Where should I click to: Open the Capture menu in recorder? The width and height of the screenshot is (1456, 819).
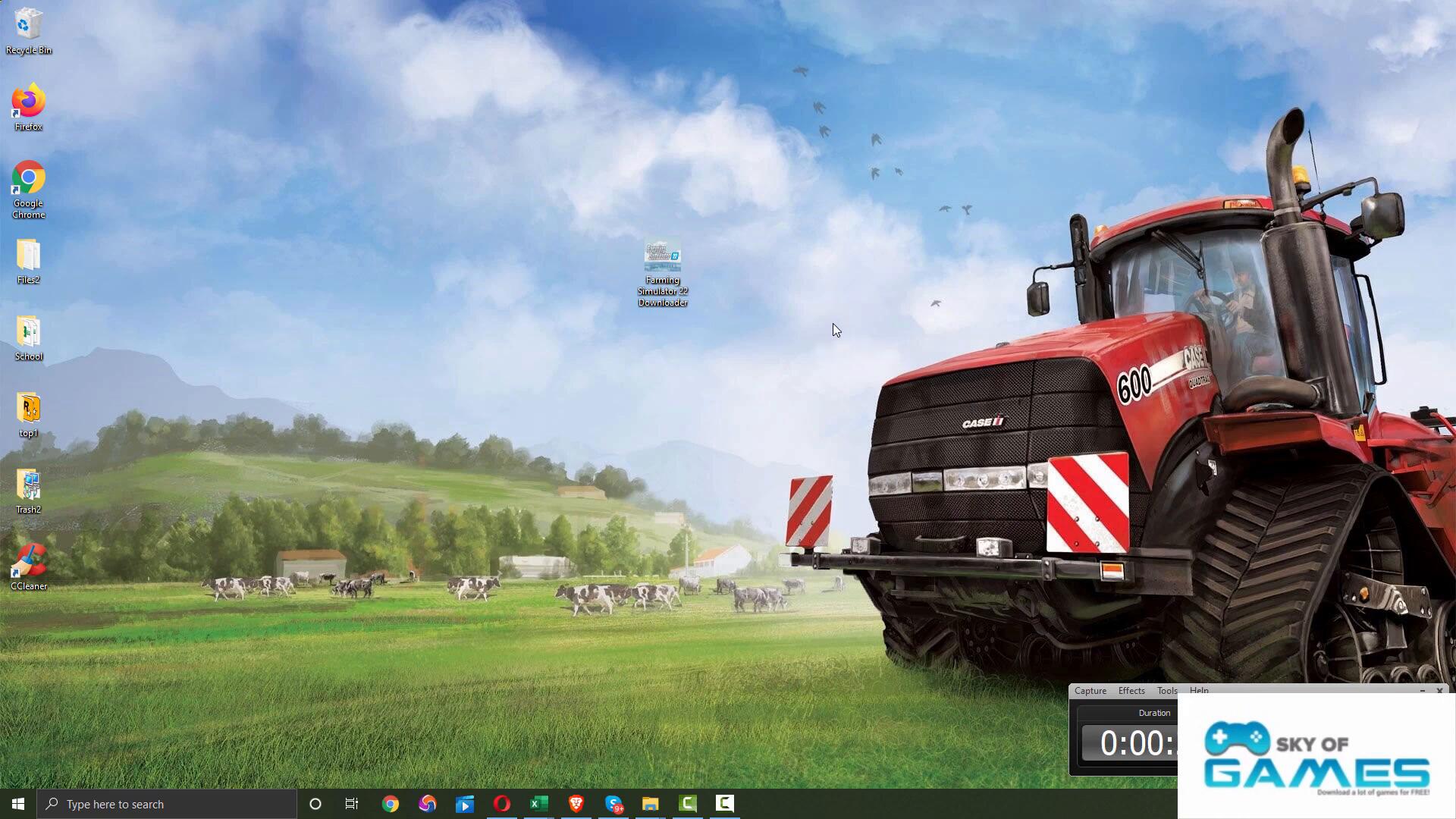[x=1090, y=691]
